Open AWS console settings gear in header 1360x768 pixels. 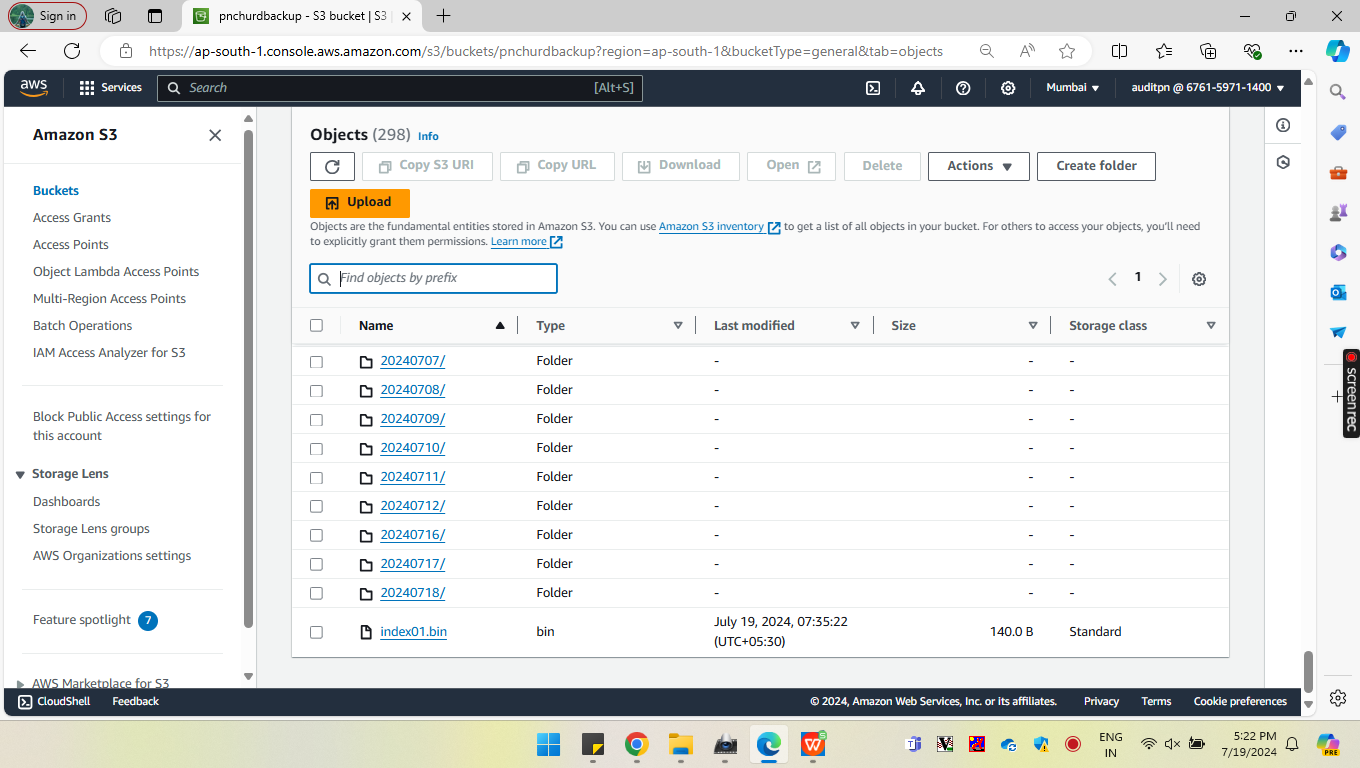[1008, 88]
